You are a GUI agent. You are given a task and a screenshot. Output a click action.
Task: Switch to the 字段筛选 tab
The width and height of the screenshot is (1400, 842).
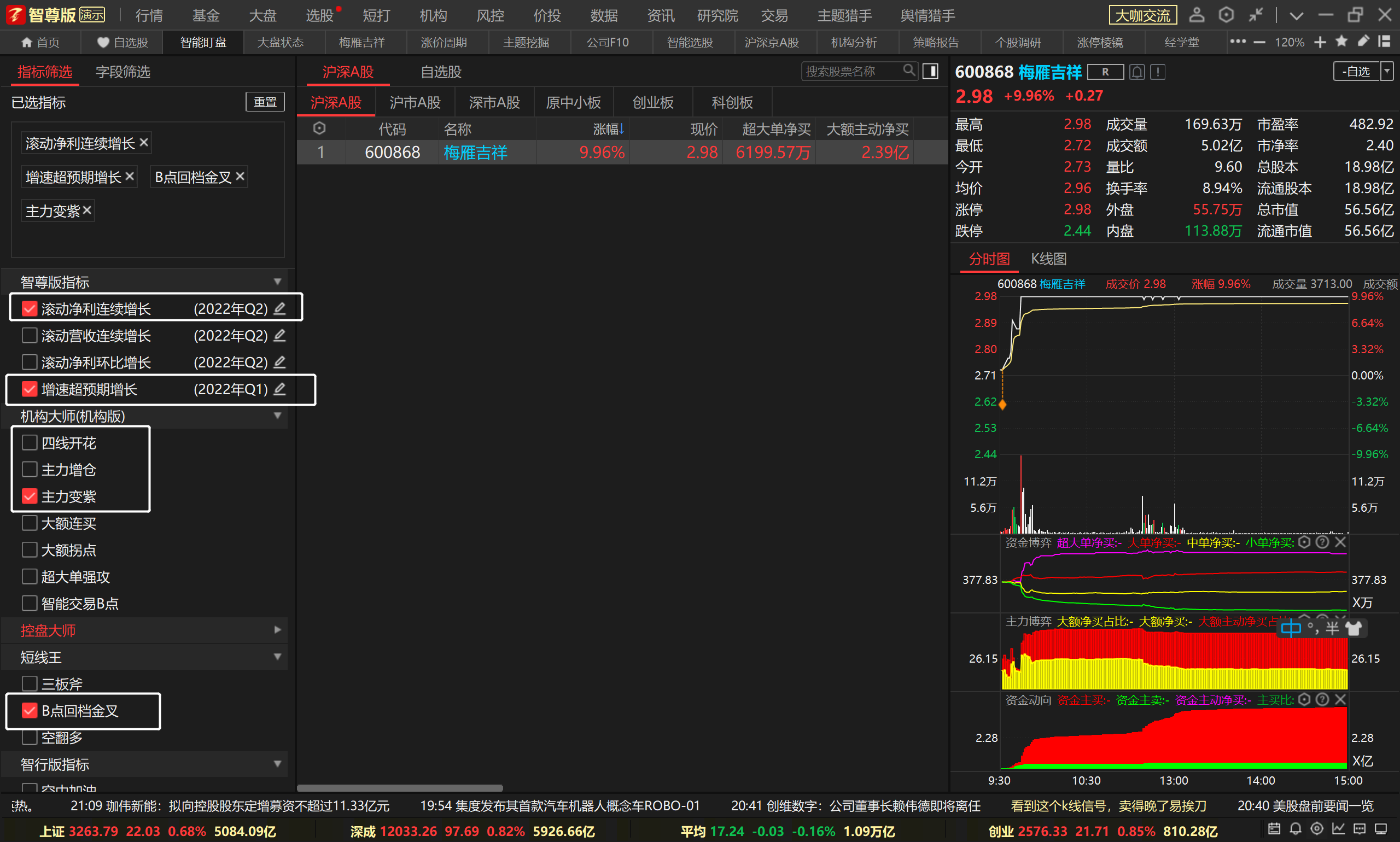pos(122,72)
